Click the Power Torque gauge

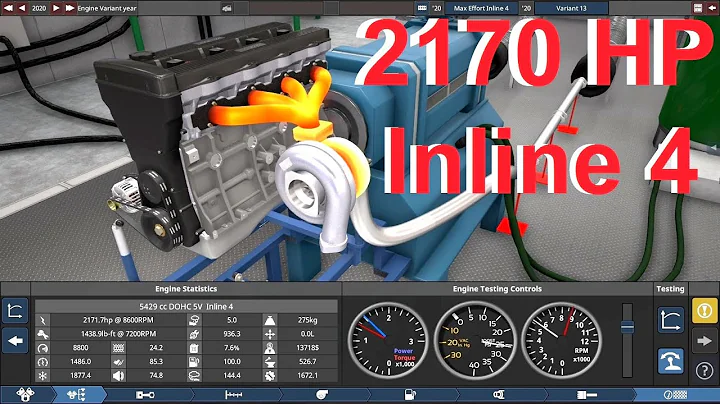pyautogui.click(x=388, y=340)
